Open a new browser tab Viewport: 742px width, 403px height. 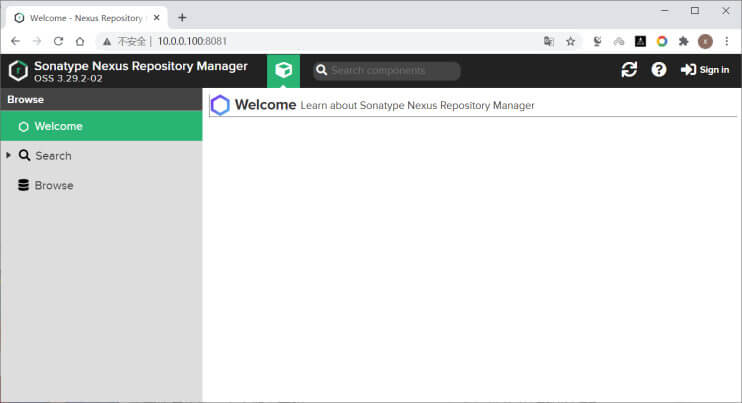coord(182,18)
